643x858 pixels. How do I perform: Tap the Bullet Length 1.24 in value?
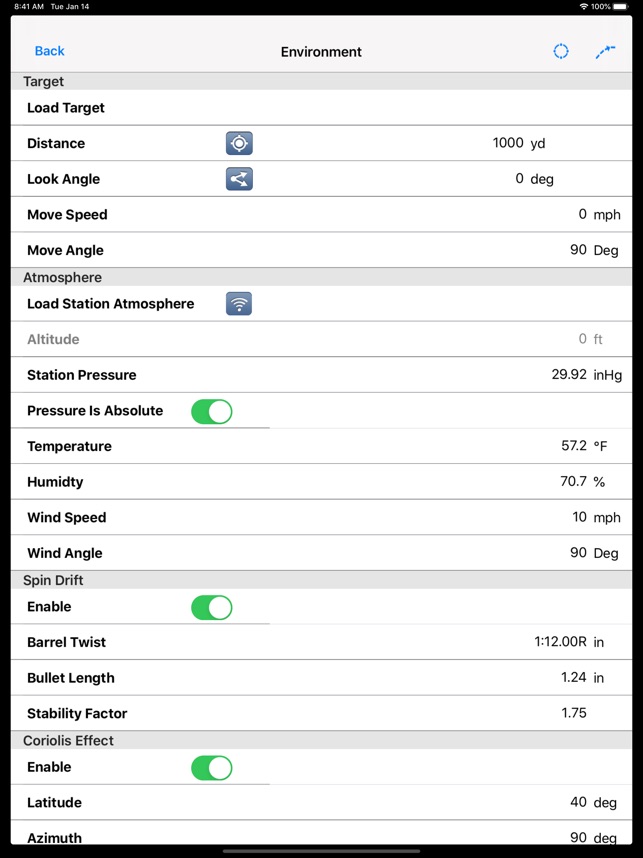(x=574, y=678)
